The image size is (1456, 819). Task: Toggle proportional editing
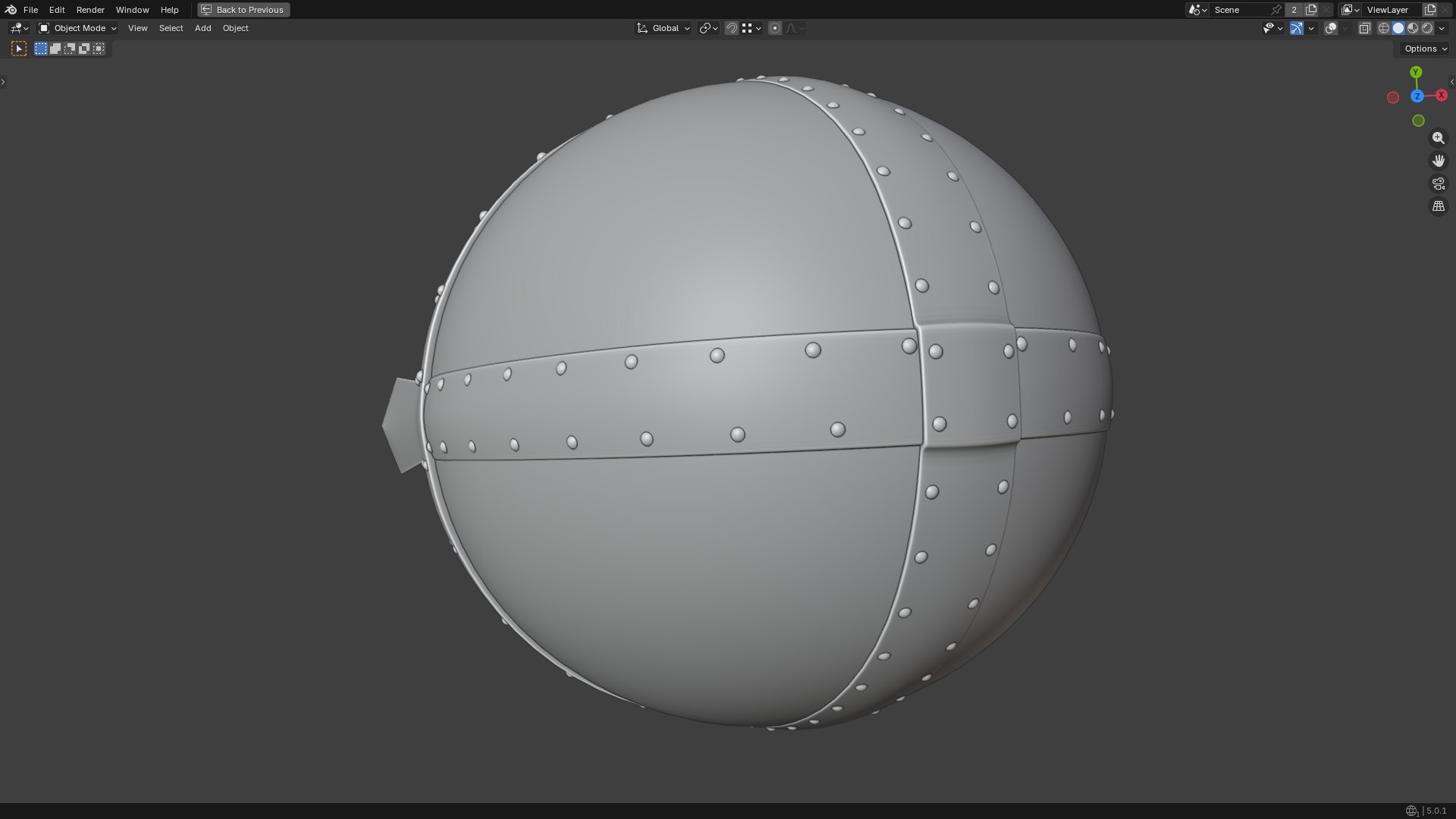775,28
